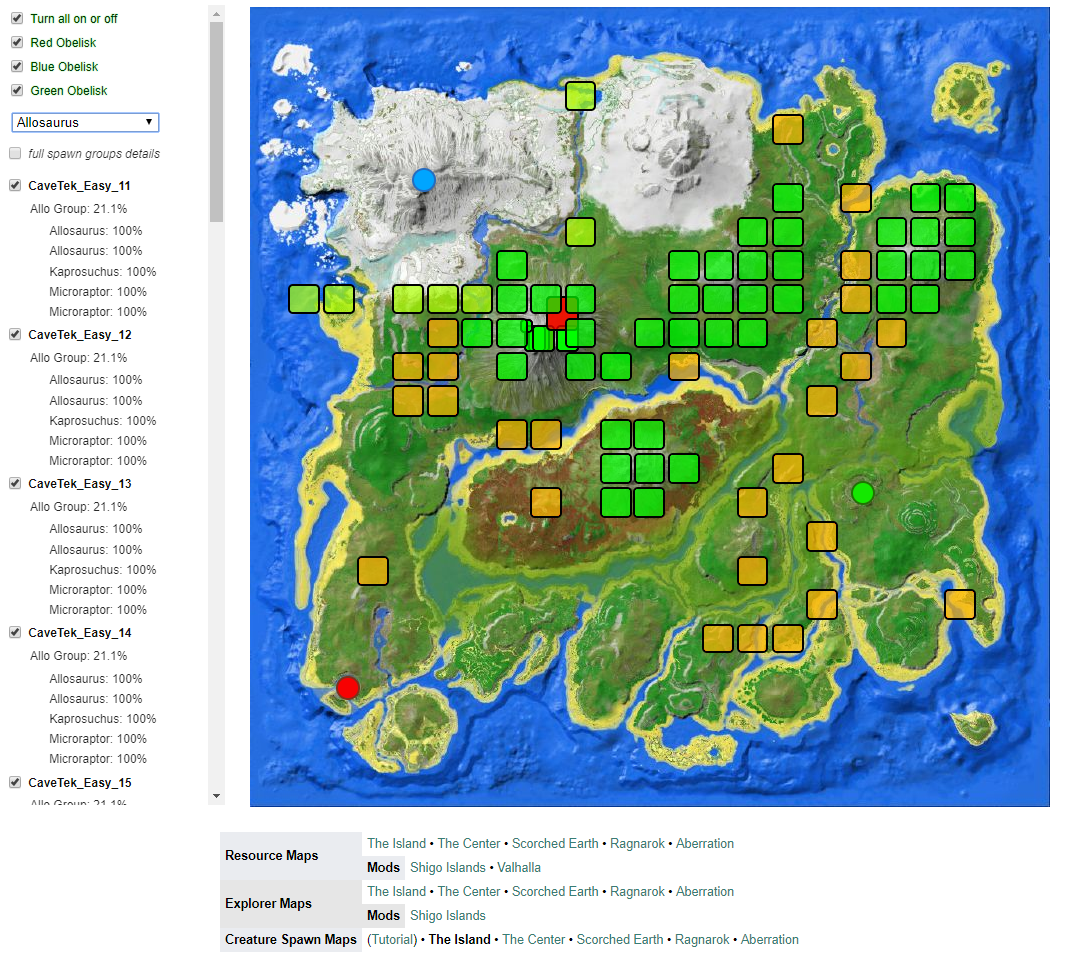1068x967 pixels.
Task: Enable full spawn groups details
Action: (15, 153)
